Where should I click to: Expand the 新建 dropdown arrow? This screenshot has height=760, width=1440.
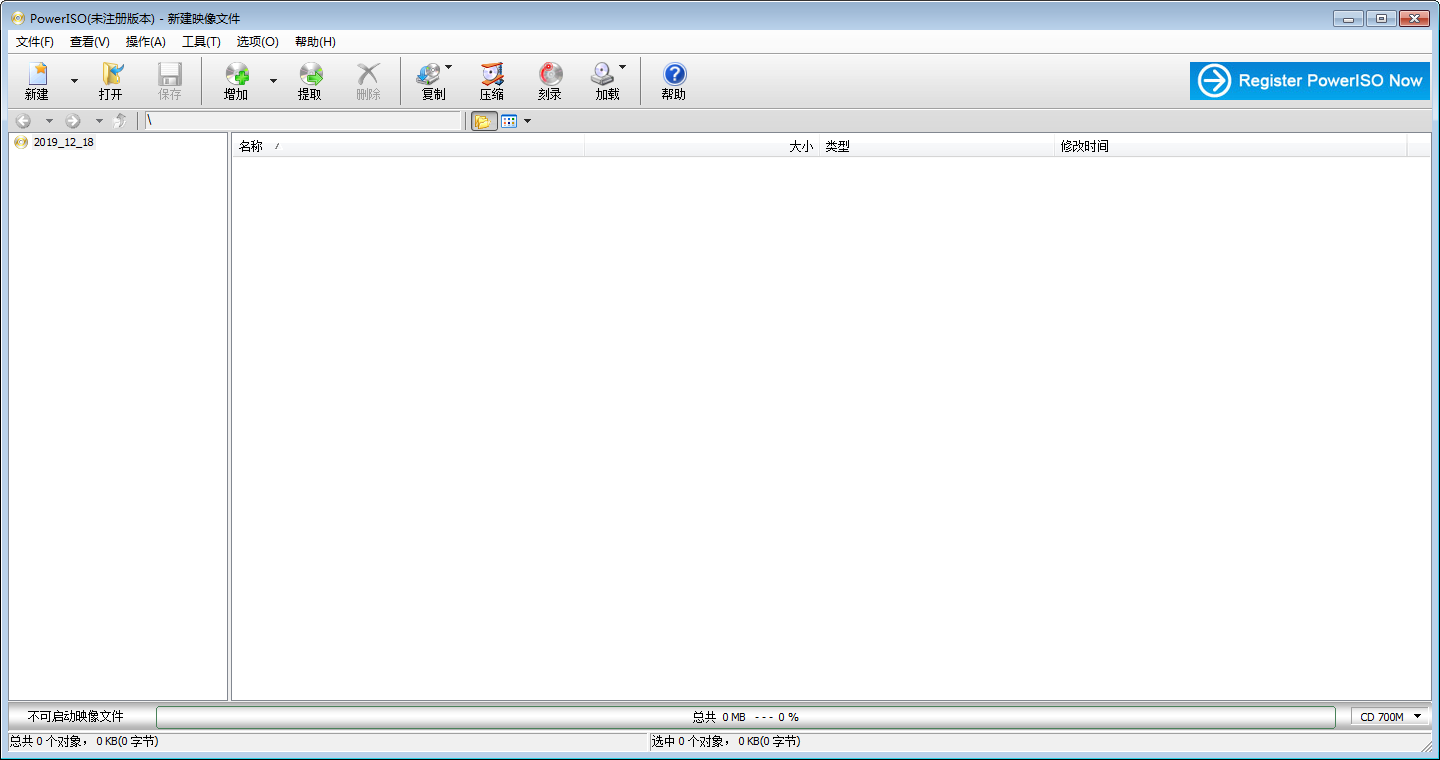click(x=74, y=81)
